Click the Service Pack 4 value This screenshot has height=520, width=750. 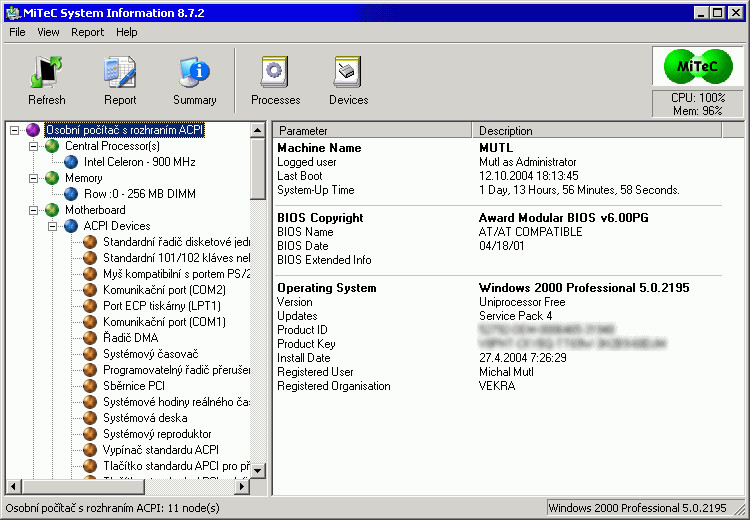pyautogui.click(x=516, y=316)
